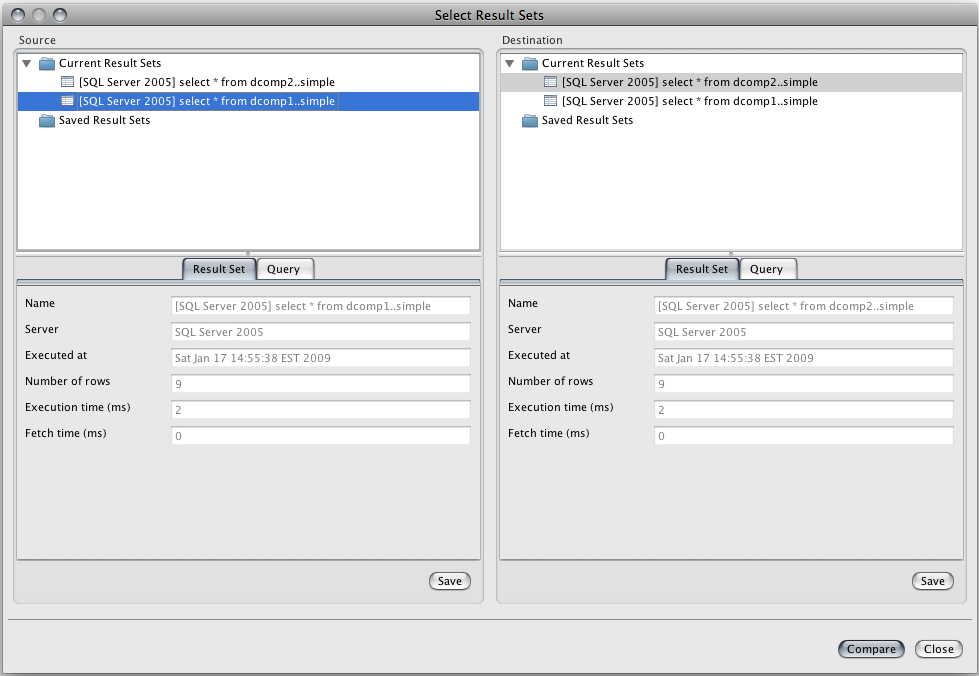Viewport: 979px width, 676px height.
Task: Select Source Saved Result Sets label
Action: pyautogui.click(x=104, y=120)
